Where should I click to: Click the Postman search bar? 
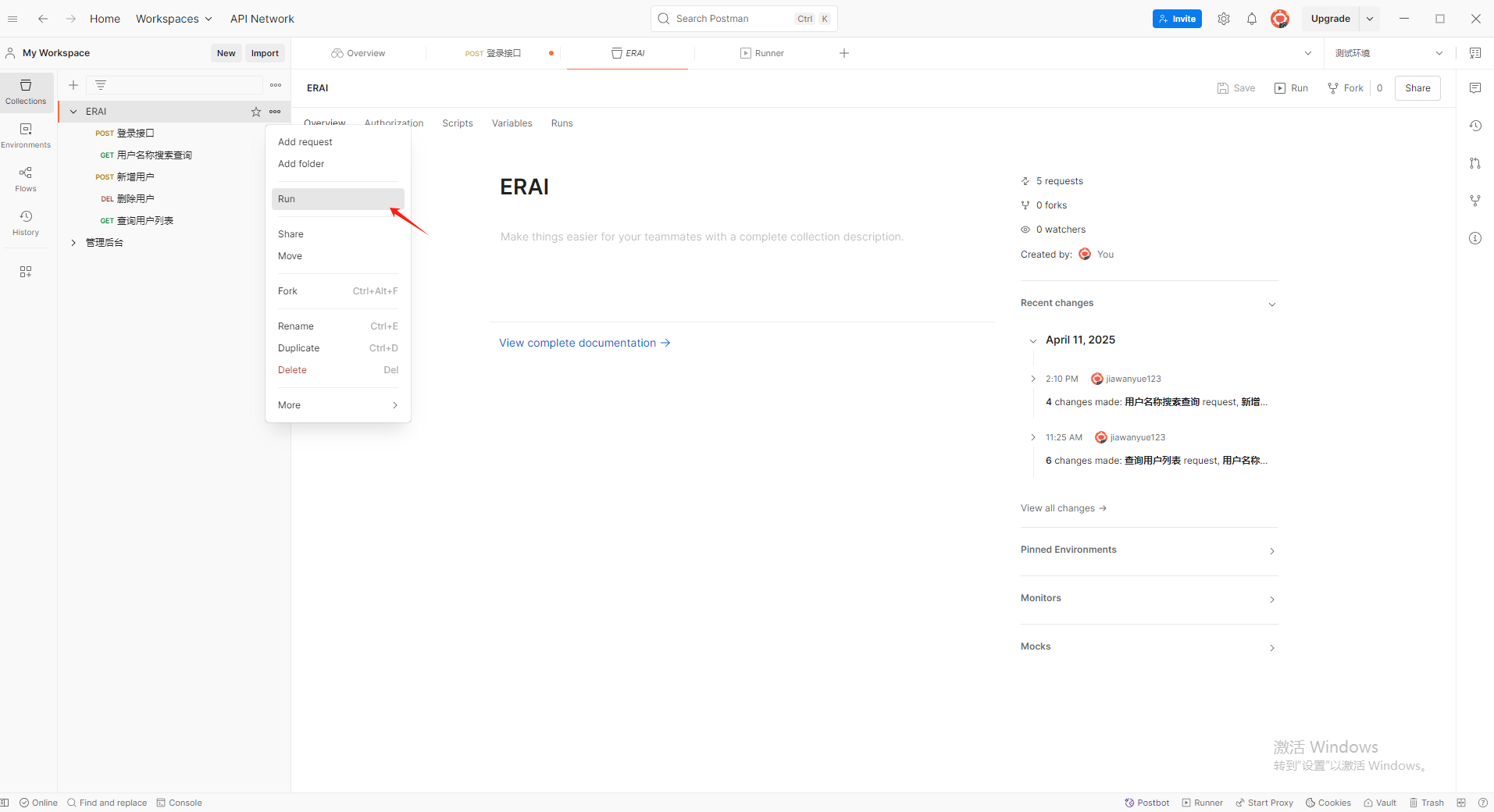click(x=742, y=18)
